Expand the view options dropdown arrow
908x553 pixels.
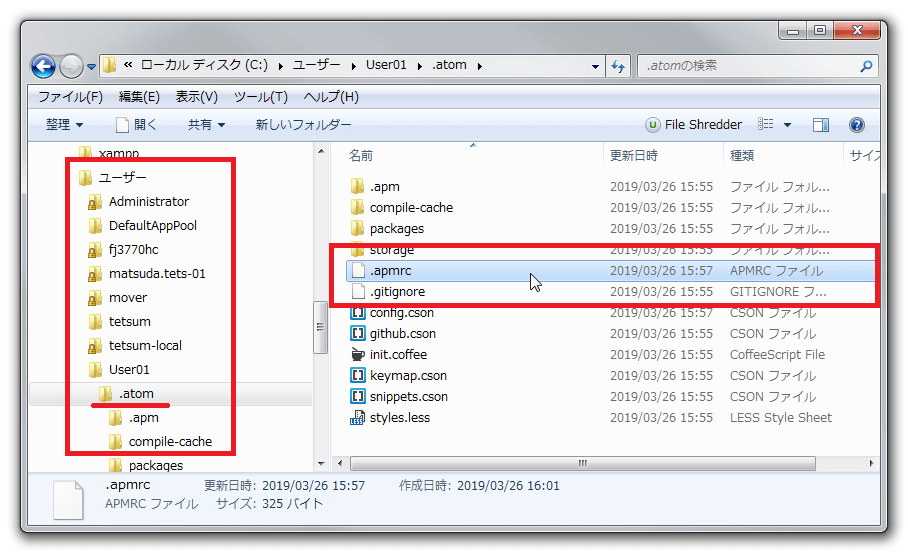coord(787,125)
